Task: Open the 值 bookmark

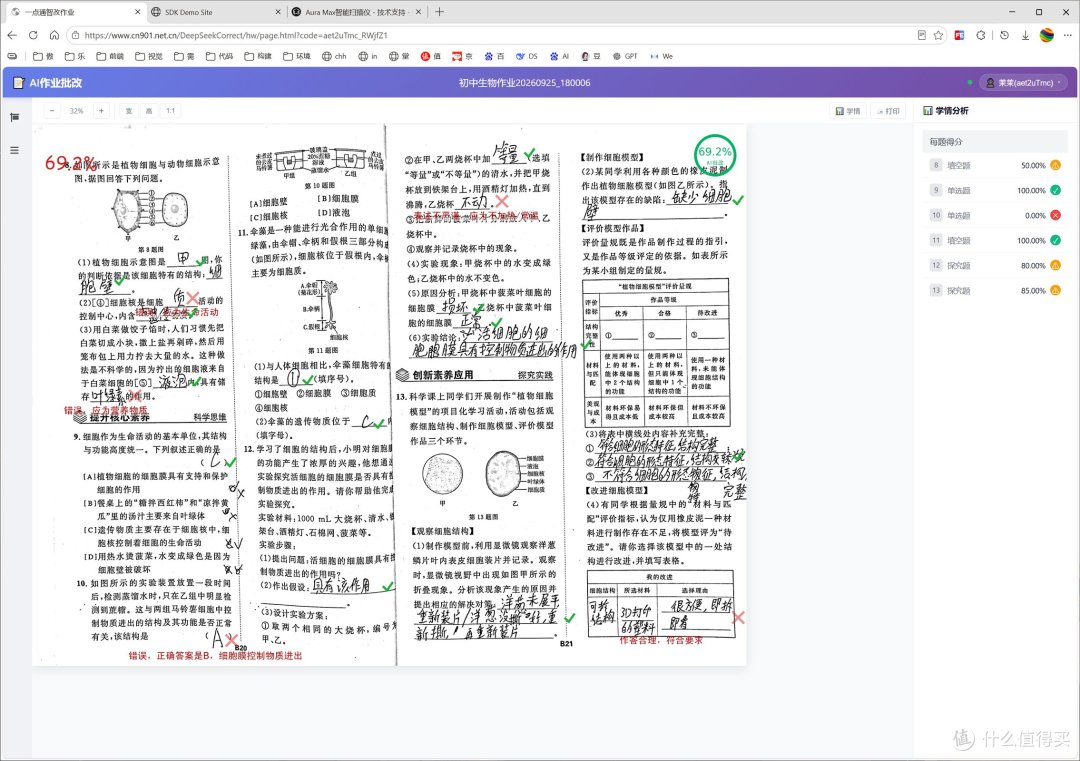Action: point(430,56)
